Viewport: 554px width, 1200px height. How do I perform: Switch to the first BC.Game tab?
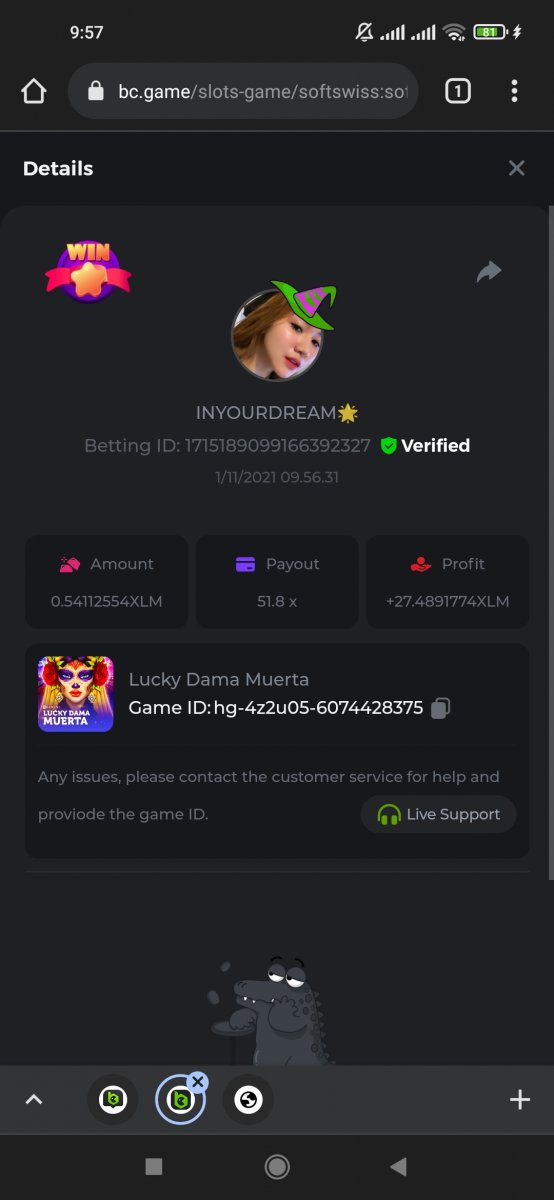click(113, 1100)
